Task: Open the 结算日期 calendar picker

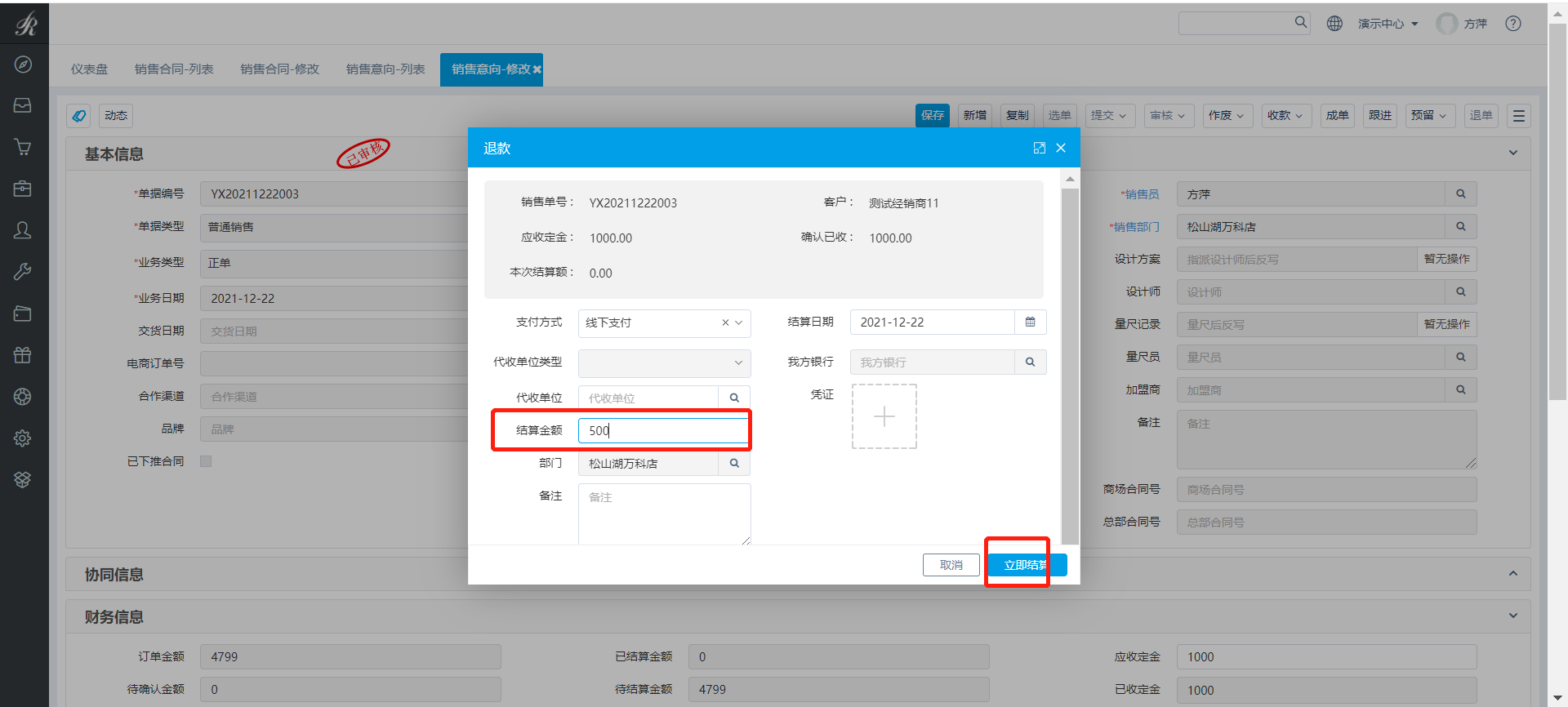Action: [1031, 322]
